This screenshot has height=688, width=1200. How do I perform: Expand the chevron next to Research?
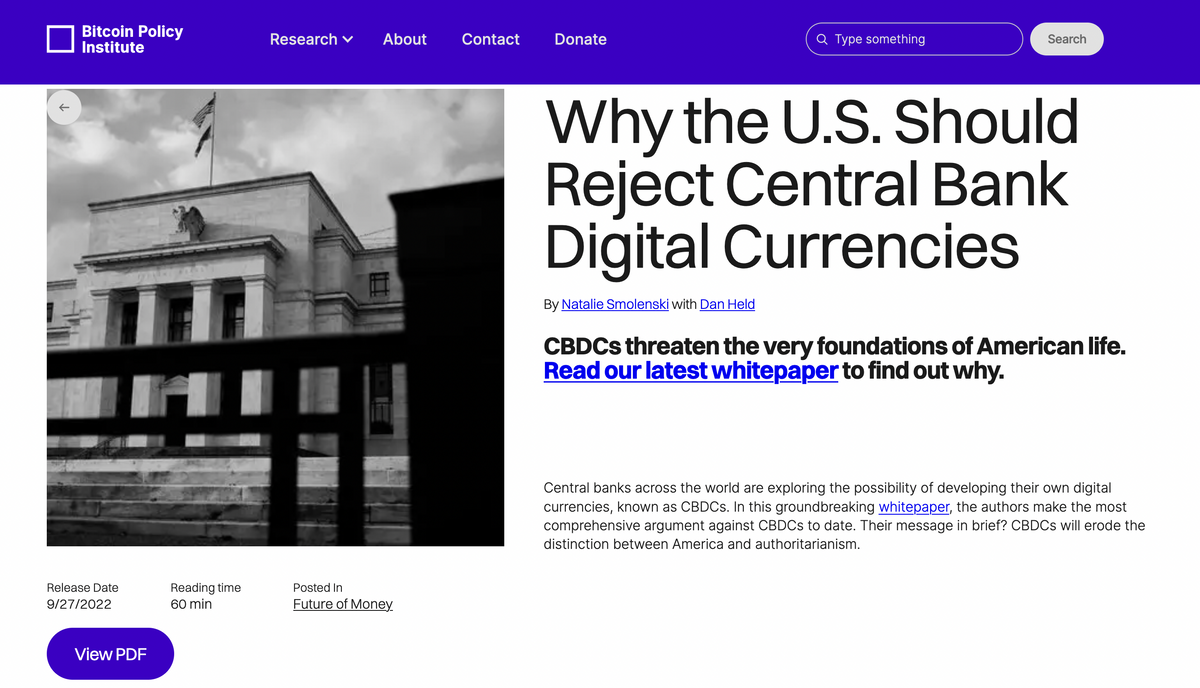[x=348, y=39]
